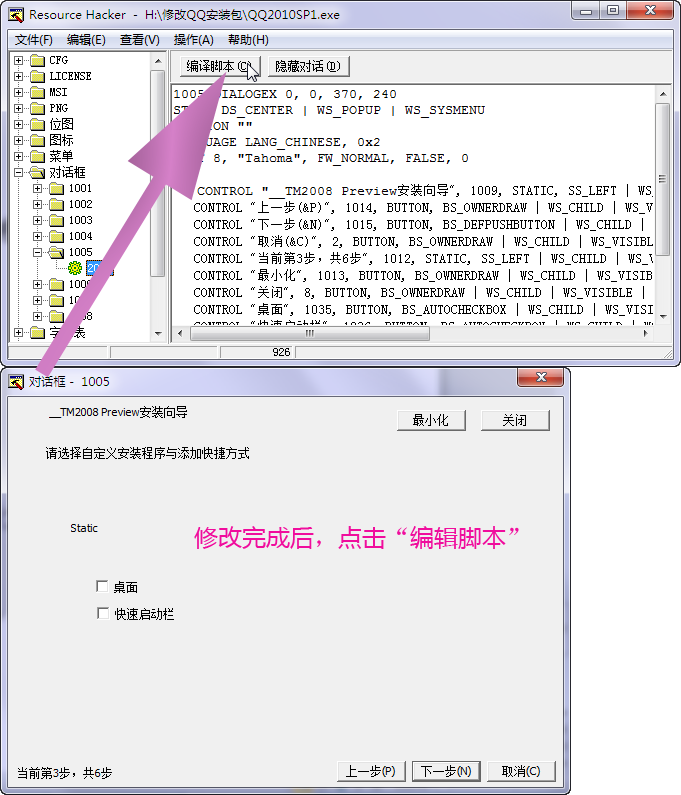Select the CFG folder icon in tree
The image size is (681, 795).
click(38, 60)
